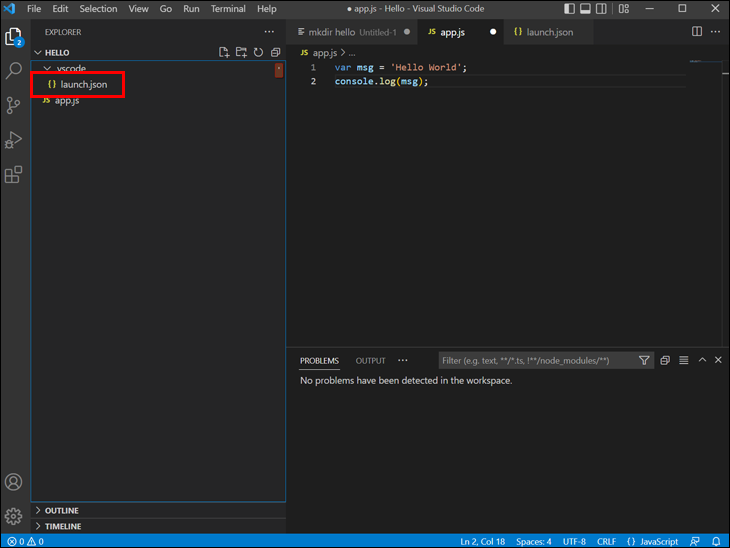Switch to the launch.json editor tab
This screenshot has width=730, height=548.
pos(544,32)
